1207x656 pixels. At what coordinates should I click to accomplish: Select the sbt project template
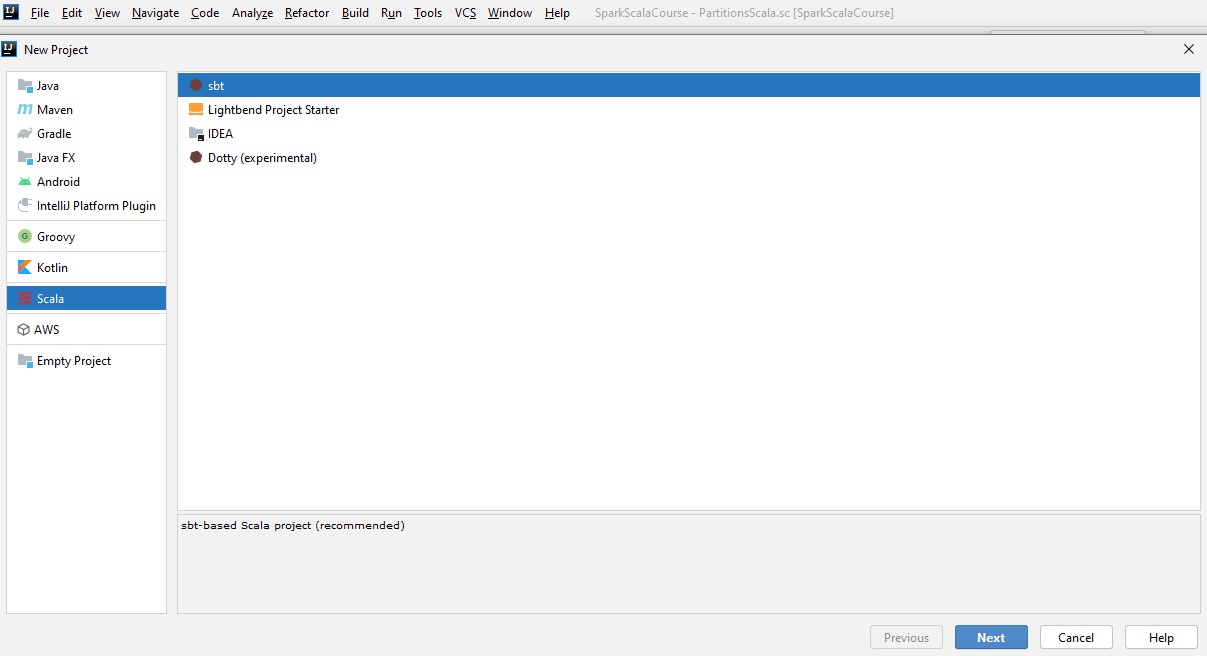point(689,86)
